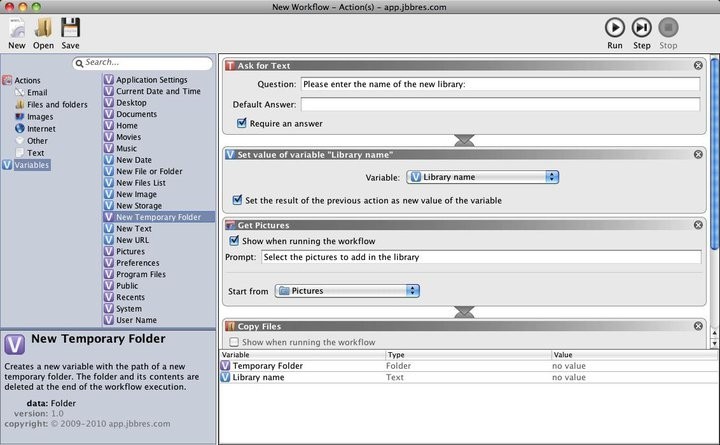
Task: Click the Question text field
Action: [x=499, y=85]
